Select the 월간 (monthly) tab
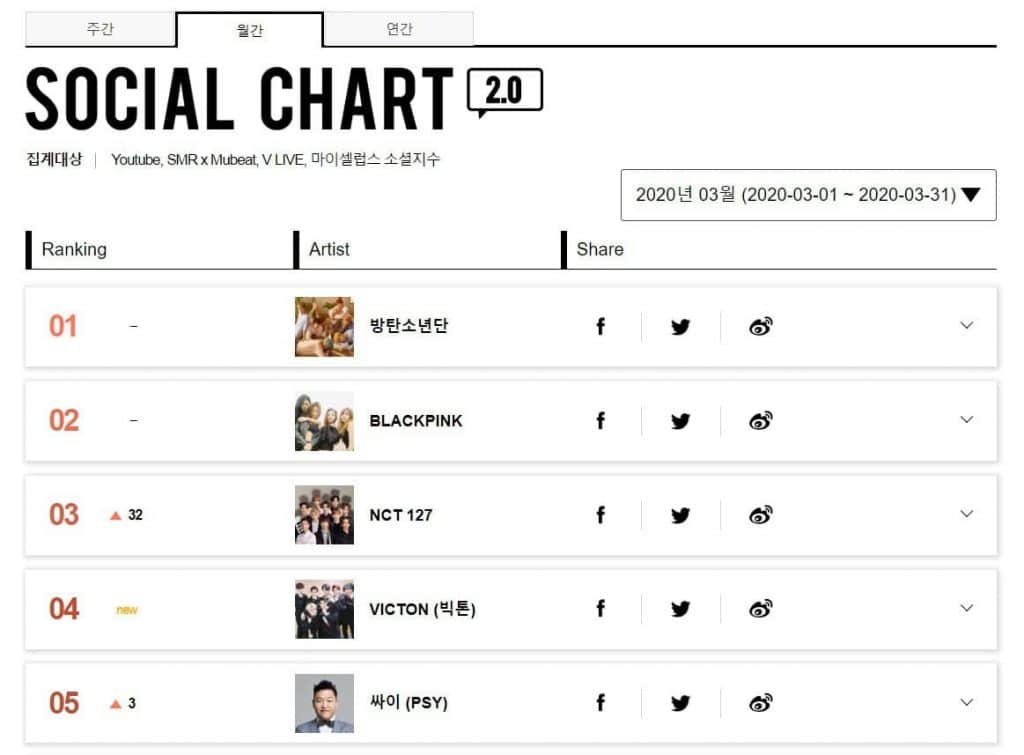 pos(249,30)
